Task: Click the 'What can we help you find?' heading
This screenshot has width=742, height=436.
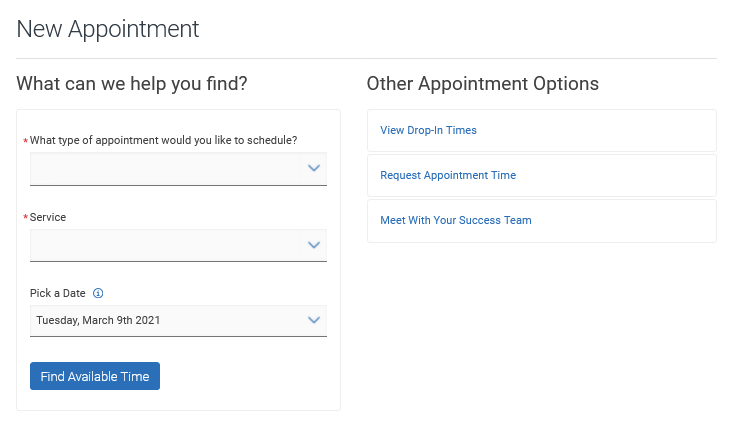Action: (132, 84)
